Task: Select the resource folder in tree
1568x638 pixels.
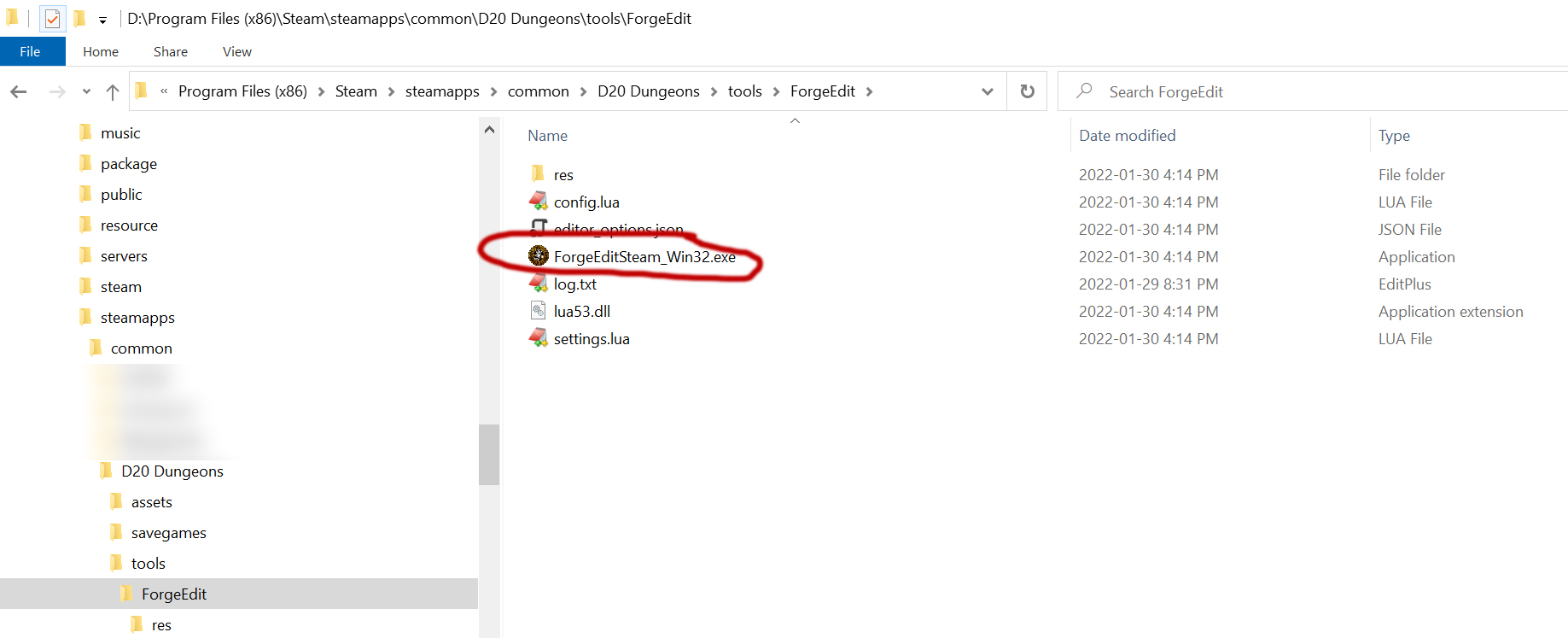Action: [129, 225]
